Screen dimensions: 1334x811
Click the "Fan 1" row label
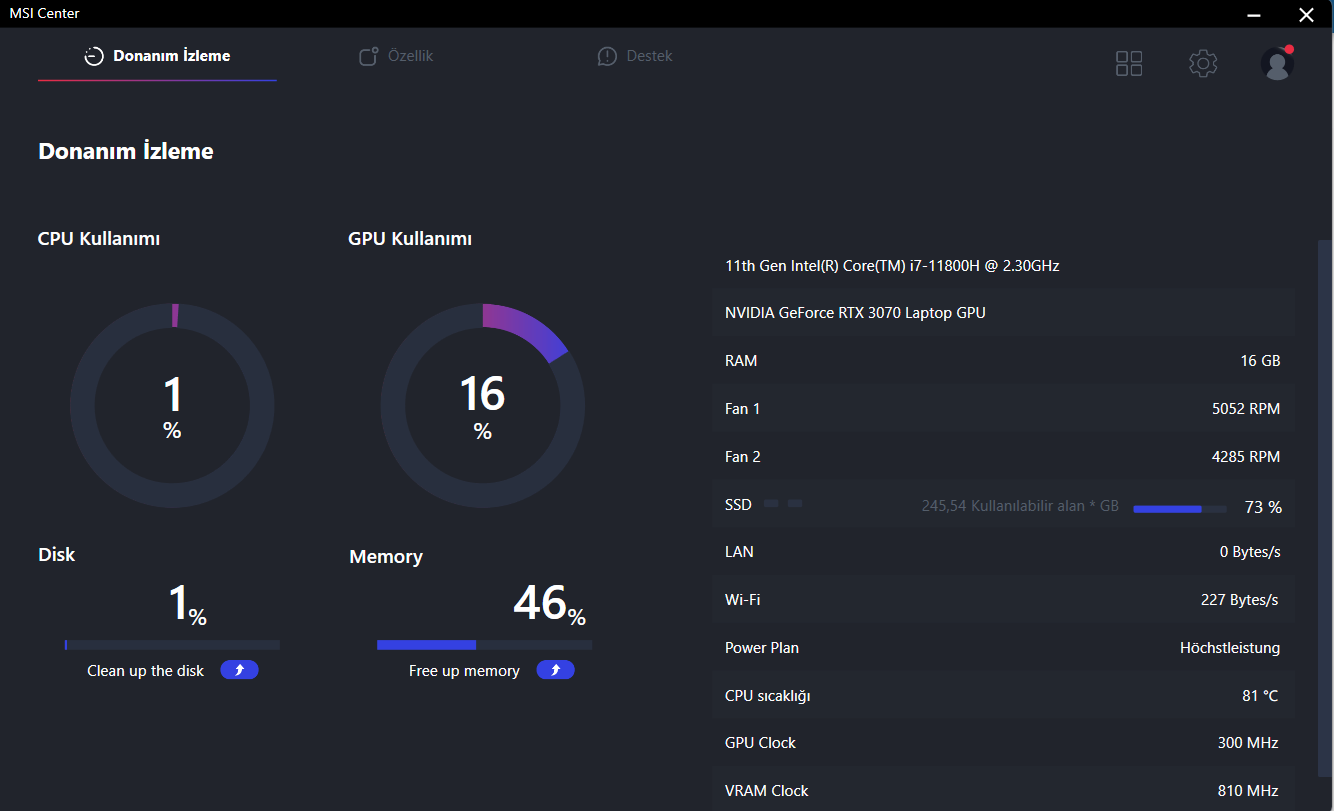pyautogui.click(x=743, y=409)
